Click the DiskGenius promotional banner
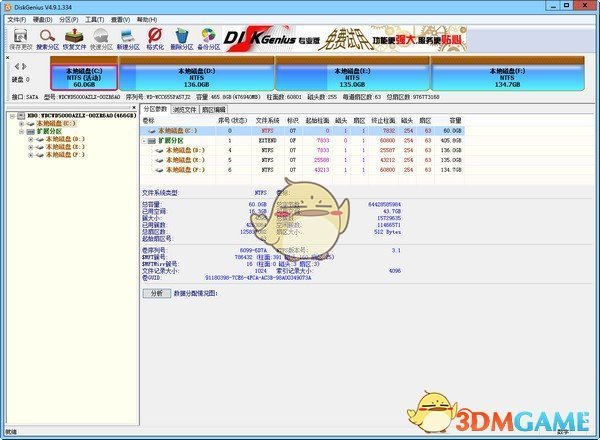Screen dimensions: 600x440 344,39
